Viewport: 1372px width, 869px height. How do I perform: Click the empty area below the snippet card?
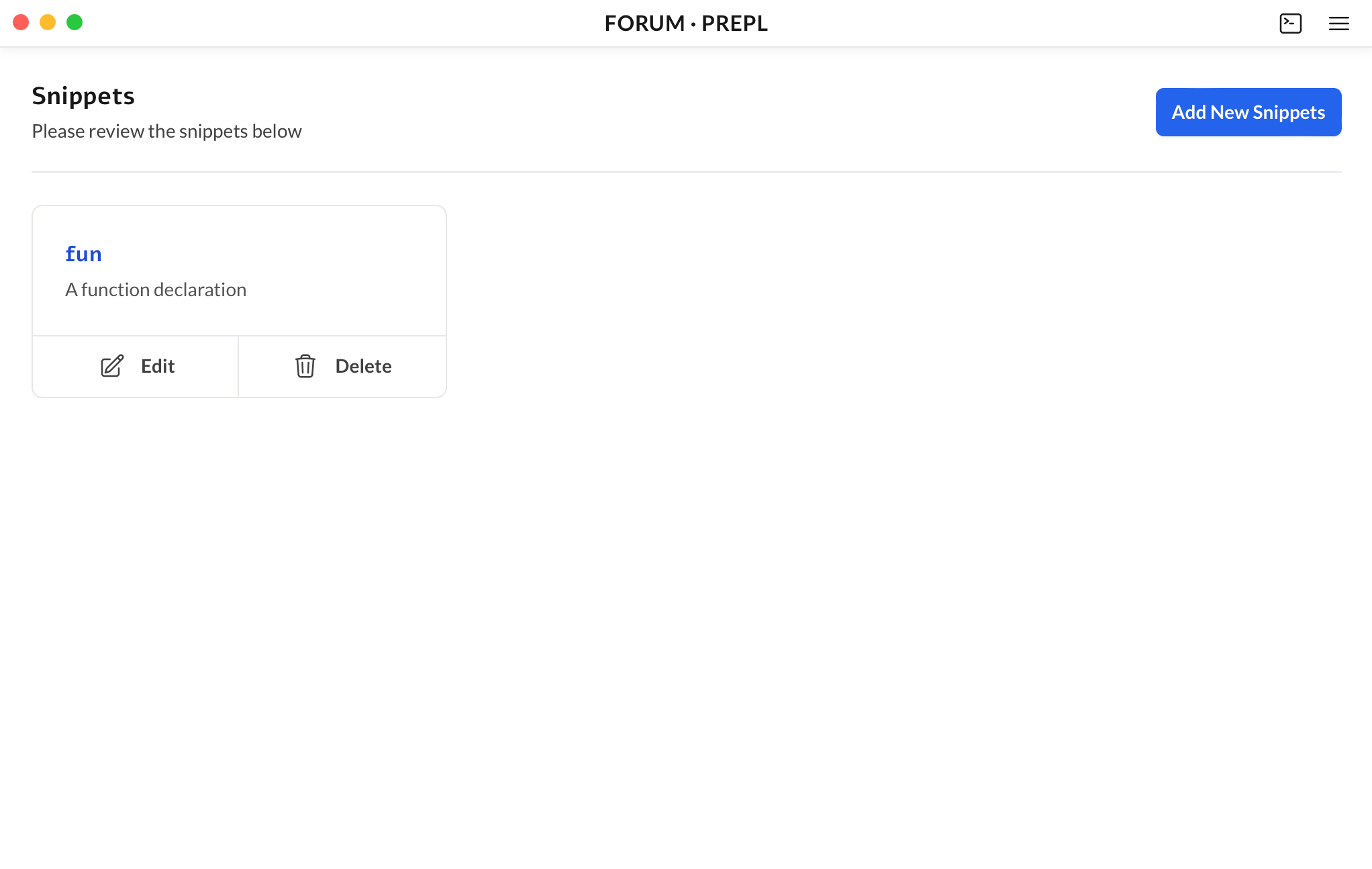tap(239, 571)
